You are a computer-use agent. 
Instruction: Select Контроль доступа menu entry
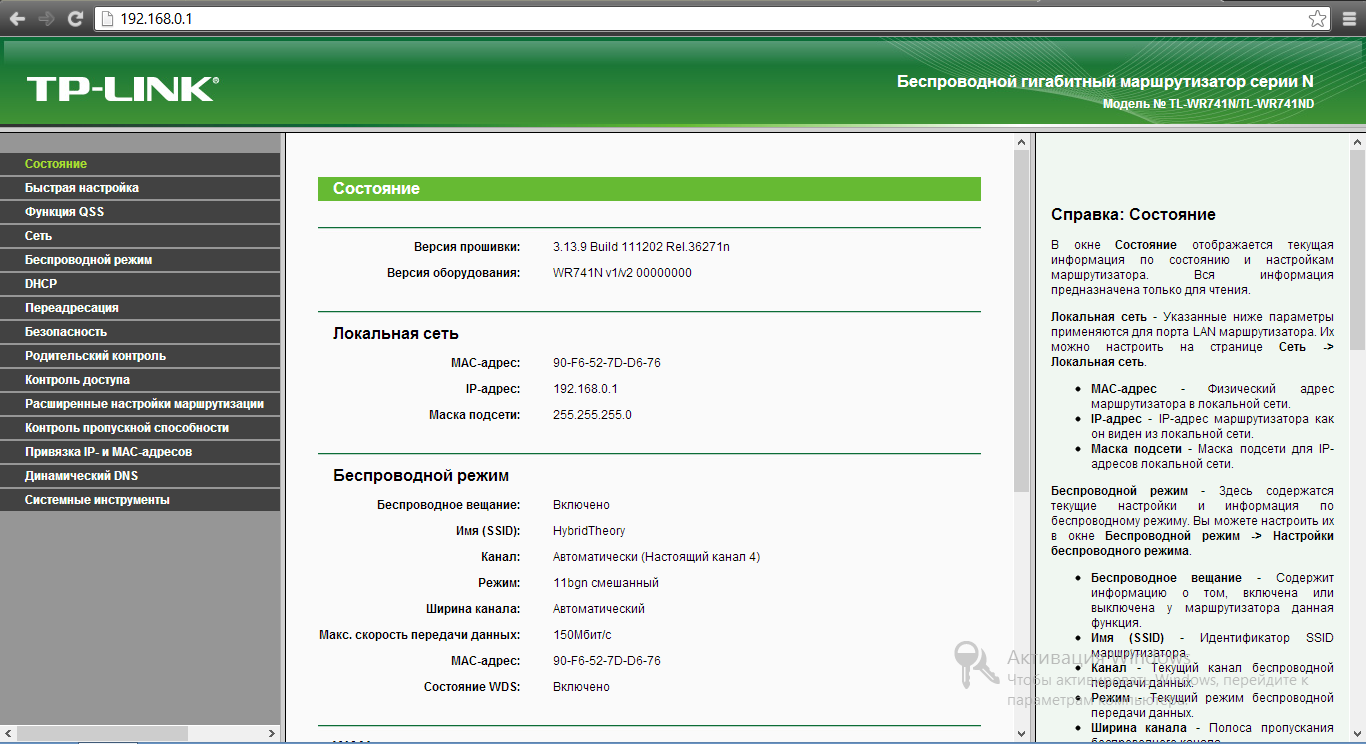[140, 380]
